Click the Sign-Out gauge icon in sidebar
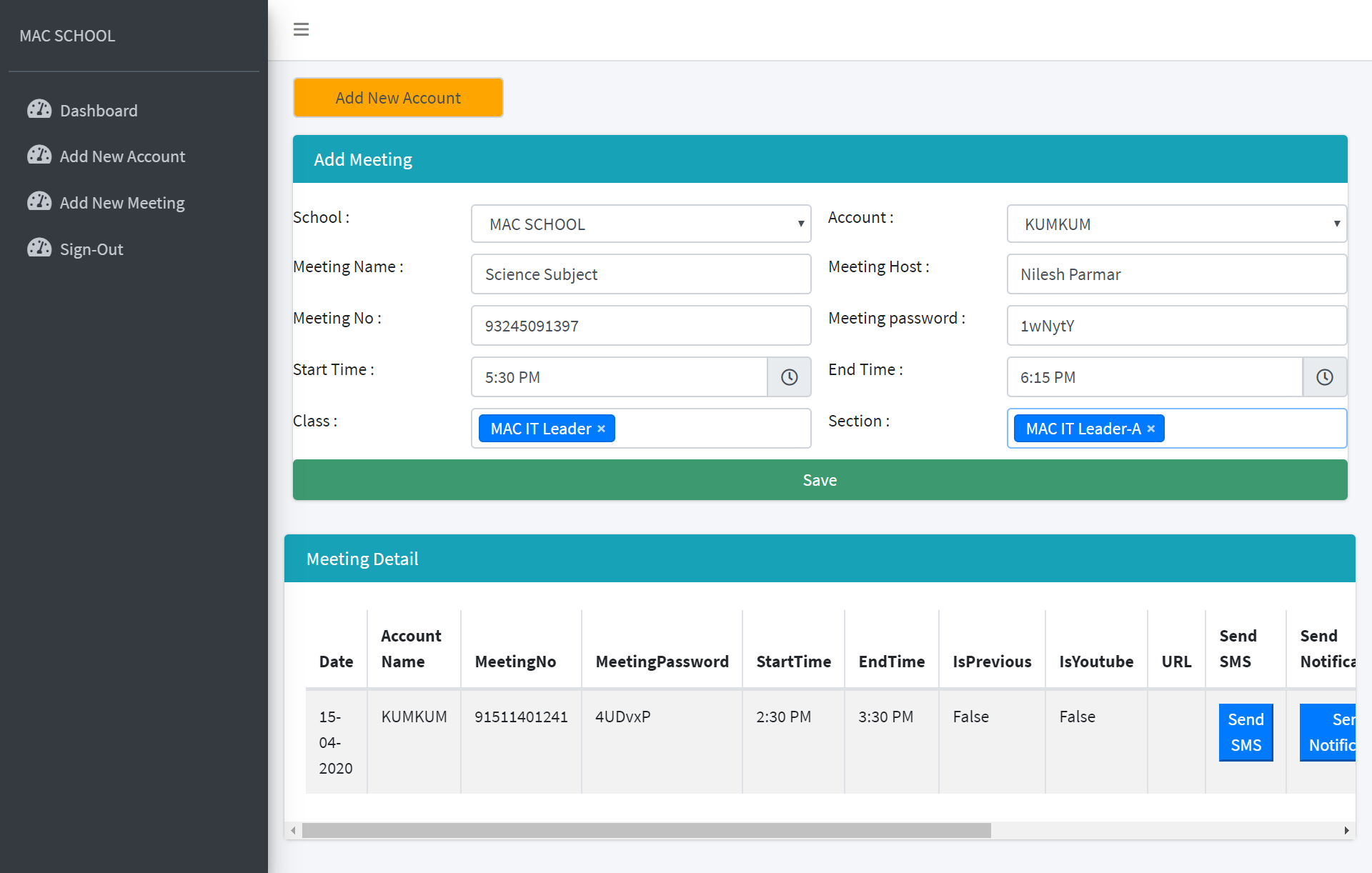 39,248
